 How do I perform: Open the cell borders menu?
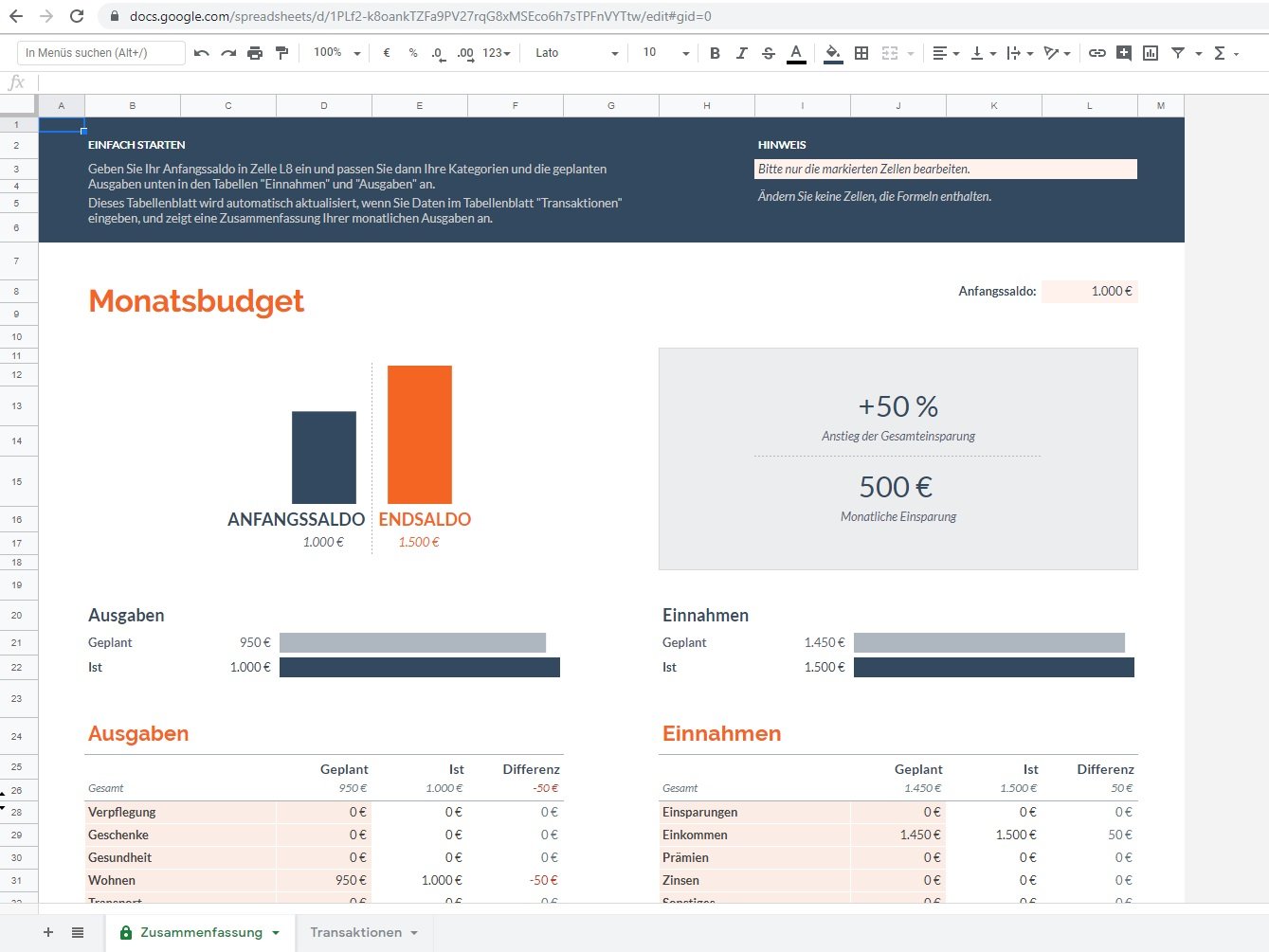point(861,53)
